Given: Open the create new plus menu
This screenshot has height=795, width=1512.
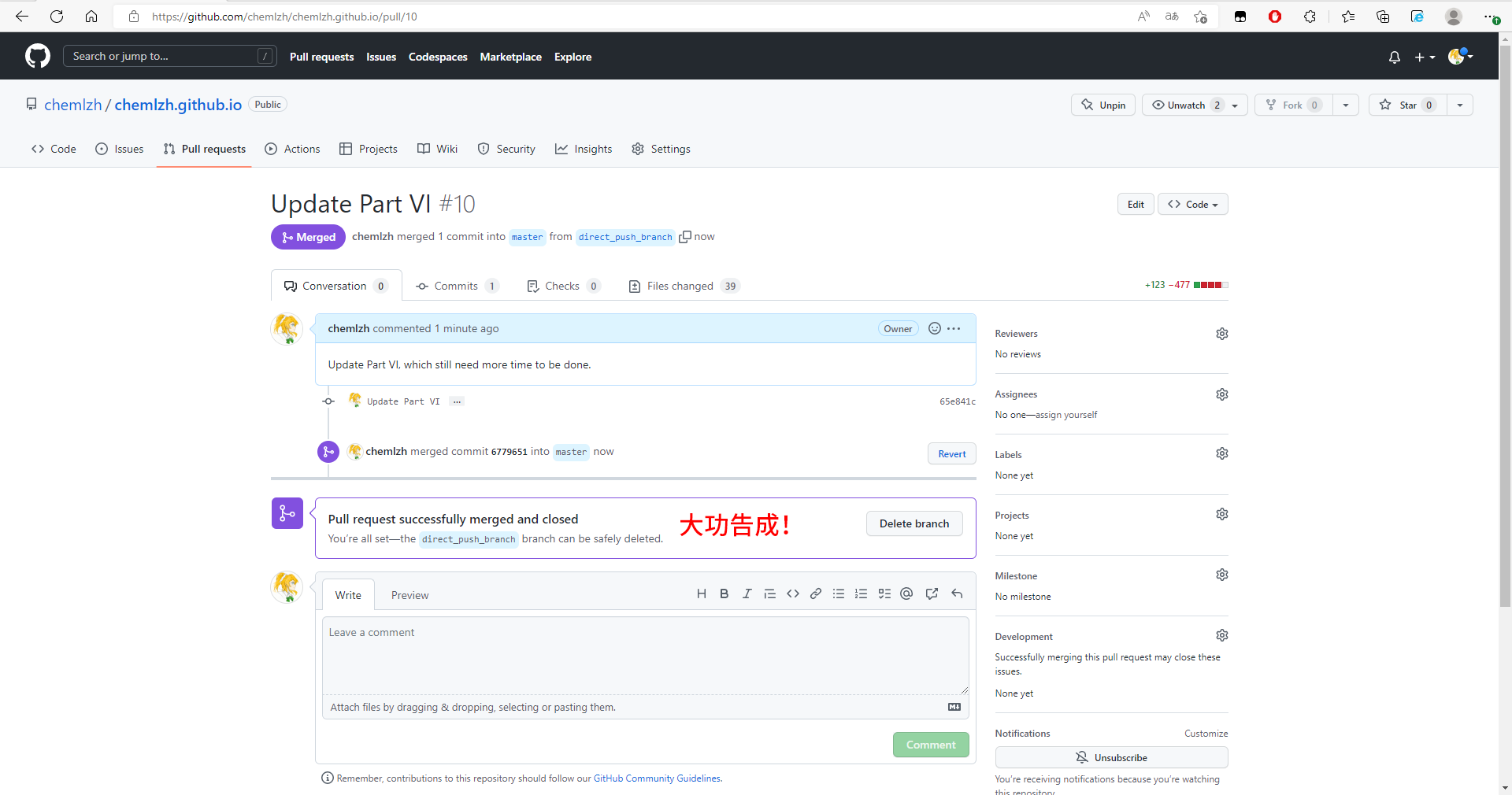Looking at the screenshot, I should pyautogui.click(x=1425, y=57).
